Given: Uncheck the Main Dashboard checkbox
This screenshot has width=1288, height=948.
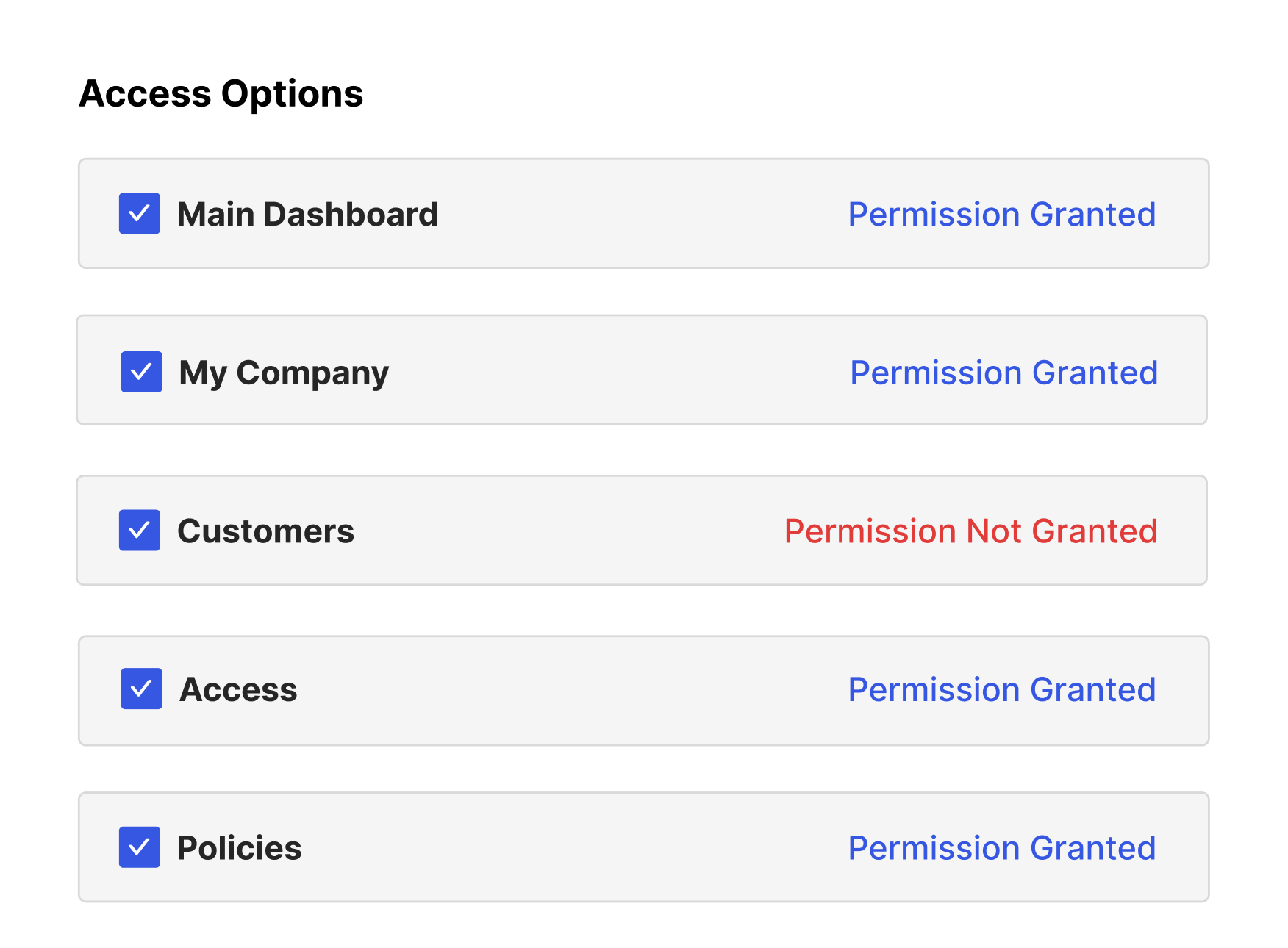Looking at the screenshot, I should tap(140, 214).
